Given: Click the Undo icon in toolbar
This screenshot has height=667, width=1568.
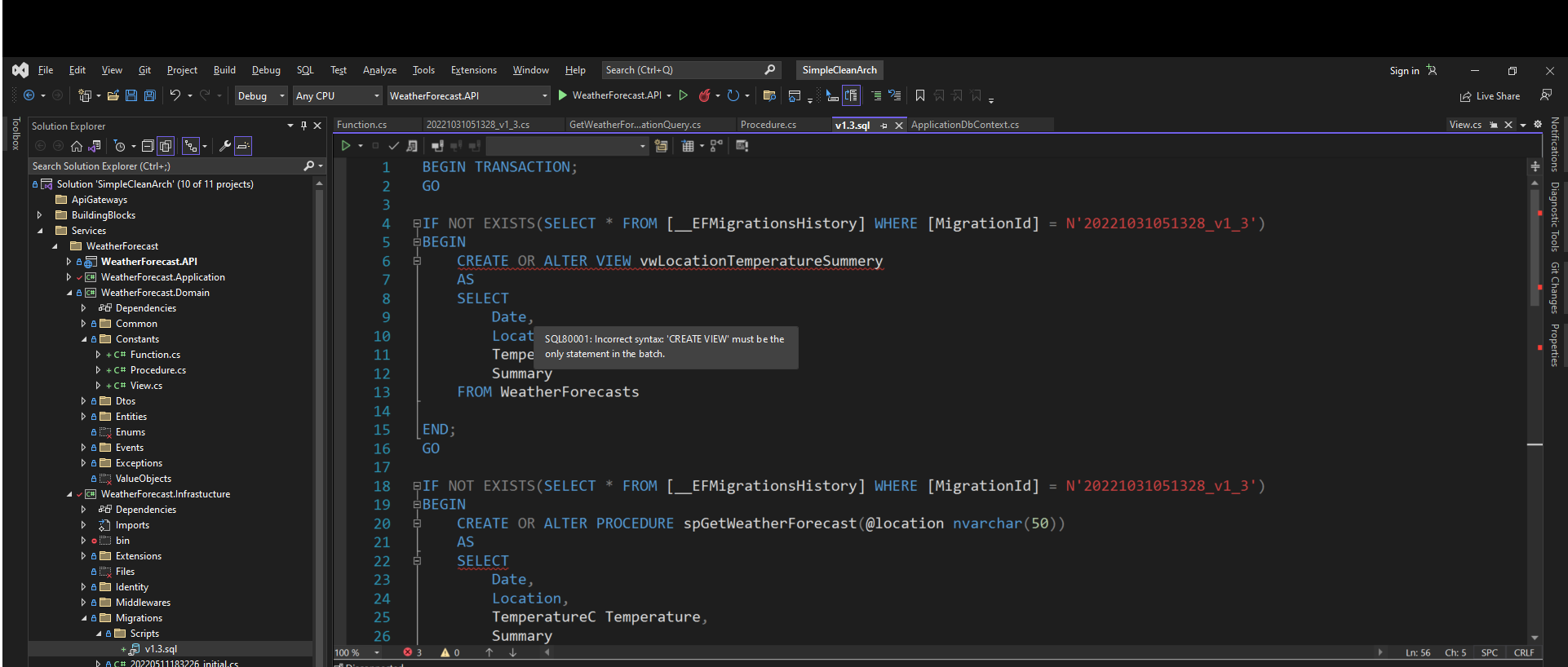Looking at the screenshot, I should (x=175, y=95).
